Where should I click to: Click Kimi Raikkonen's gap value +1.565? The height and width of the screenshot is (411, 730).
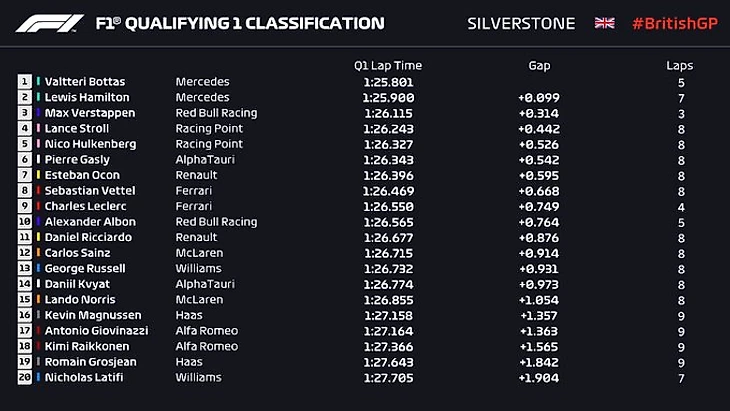coord(539,347)
